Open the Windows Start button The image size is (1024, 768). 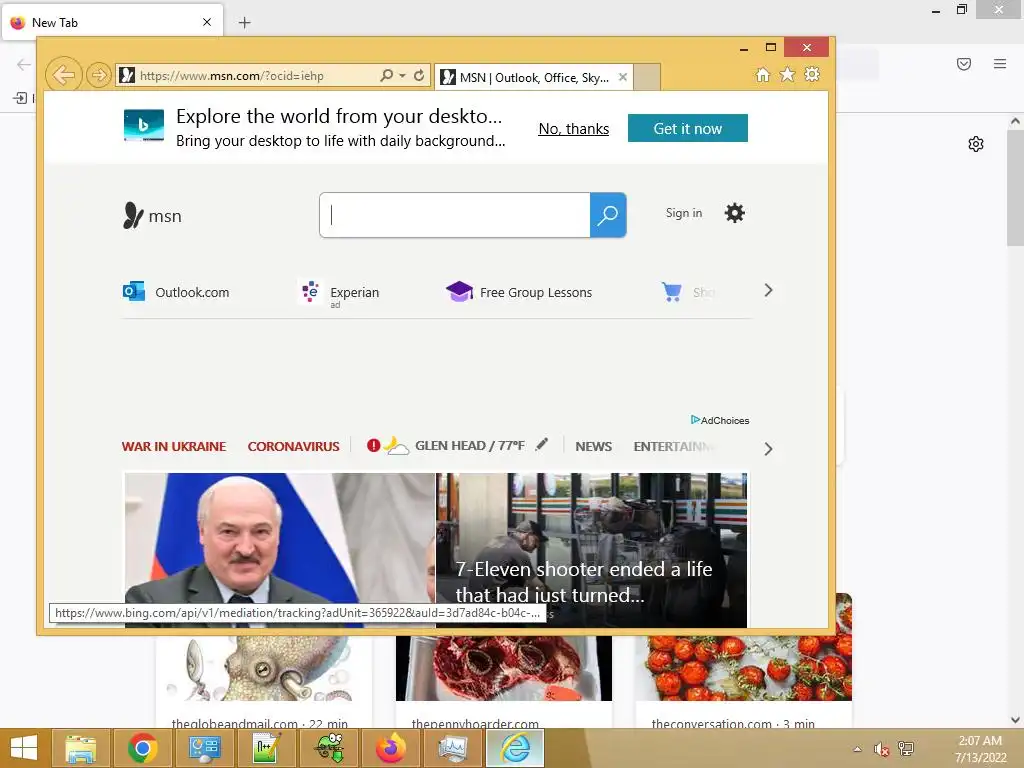(24, 748)
